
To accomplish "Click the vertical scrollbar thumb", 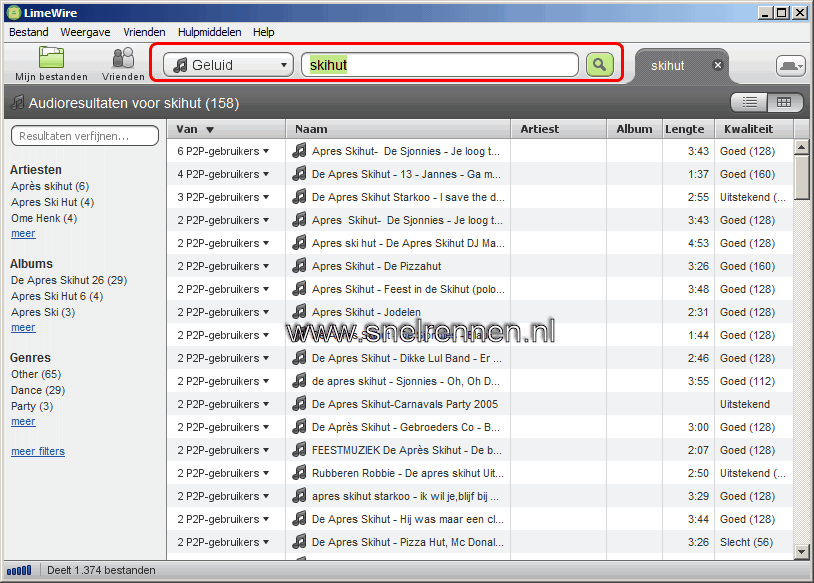I will click(802, 177).
